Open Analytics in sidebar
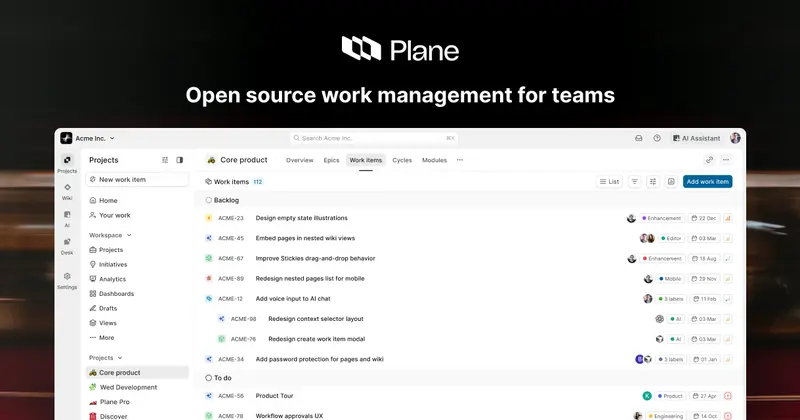This screenshot has height=420, width=800. click(137, 279)
